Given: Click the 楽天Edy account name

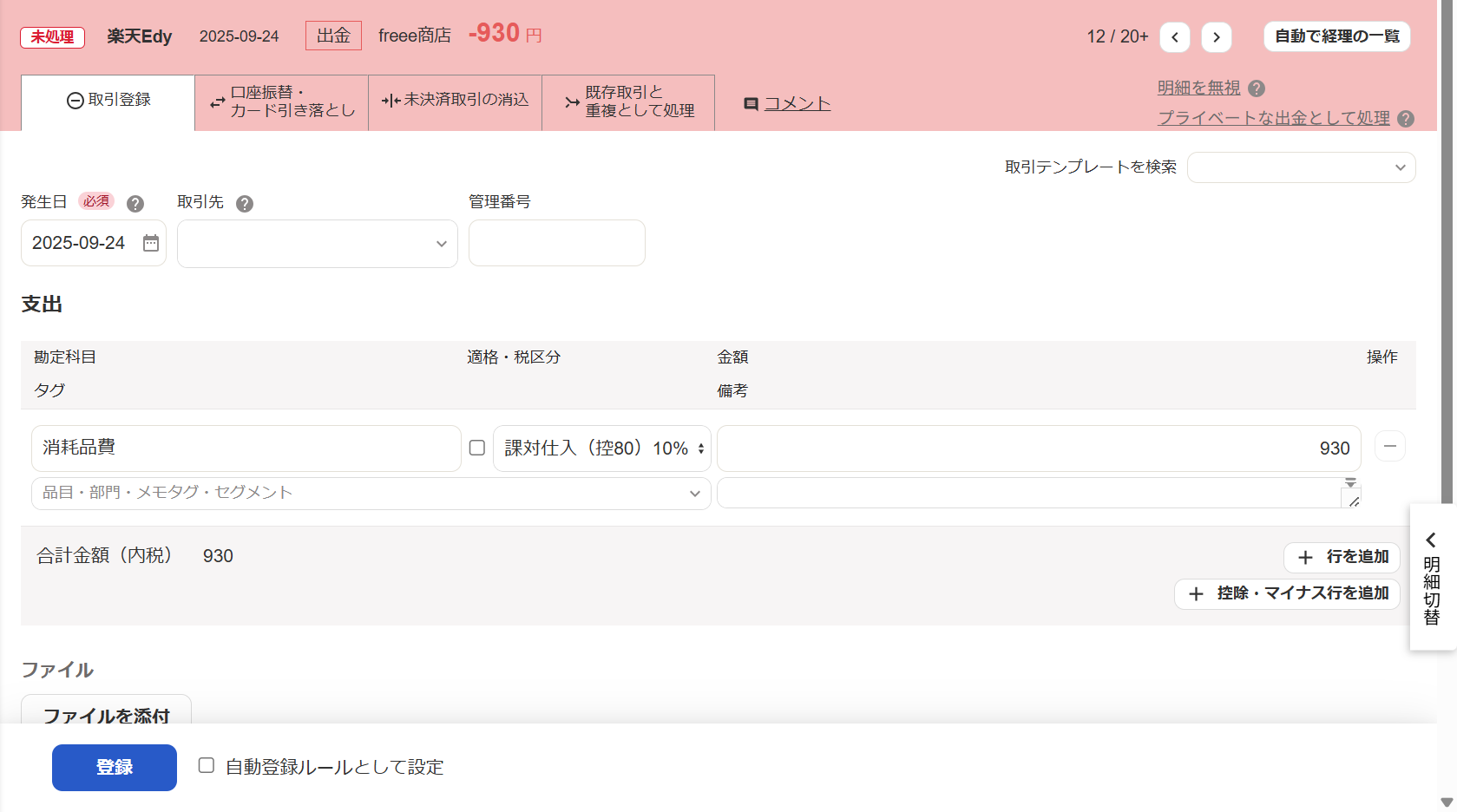Looking at the screenshot, I should click(140, 36).
